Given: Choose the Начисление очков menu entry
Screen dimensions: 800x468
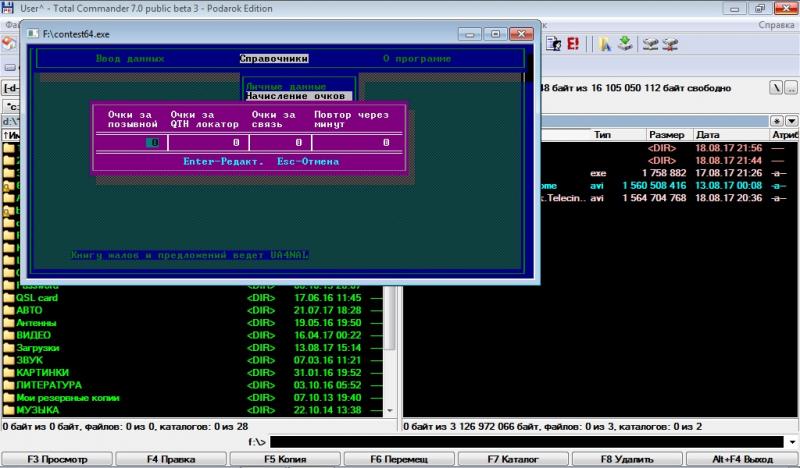Looking at the screenshot, I should tap(299, 97).
